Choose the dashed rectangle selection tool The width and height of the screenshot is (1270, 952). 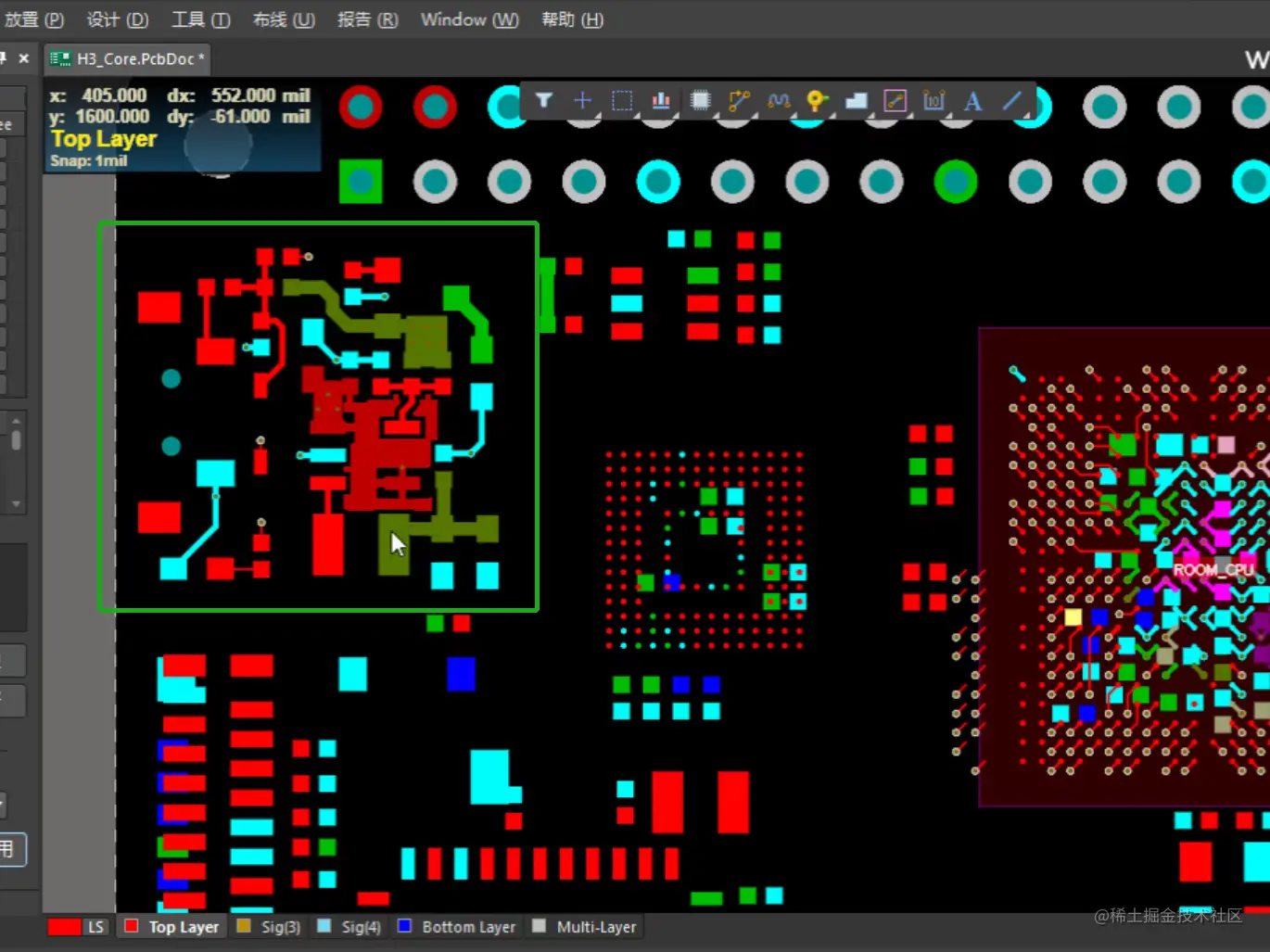[x=622, y=100]
